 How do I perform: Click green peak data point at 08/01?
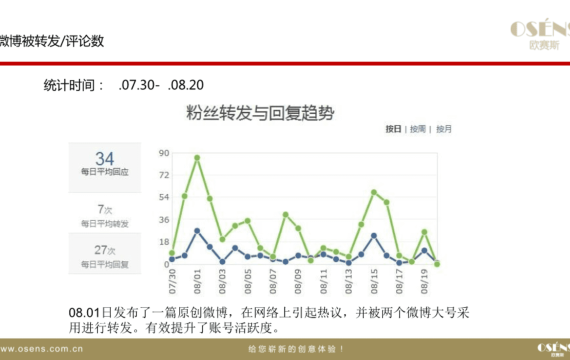coord(197,158)
